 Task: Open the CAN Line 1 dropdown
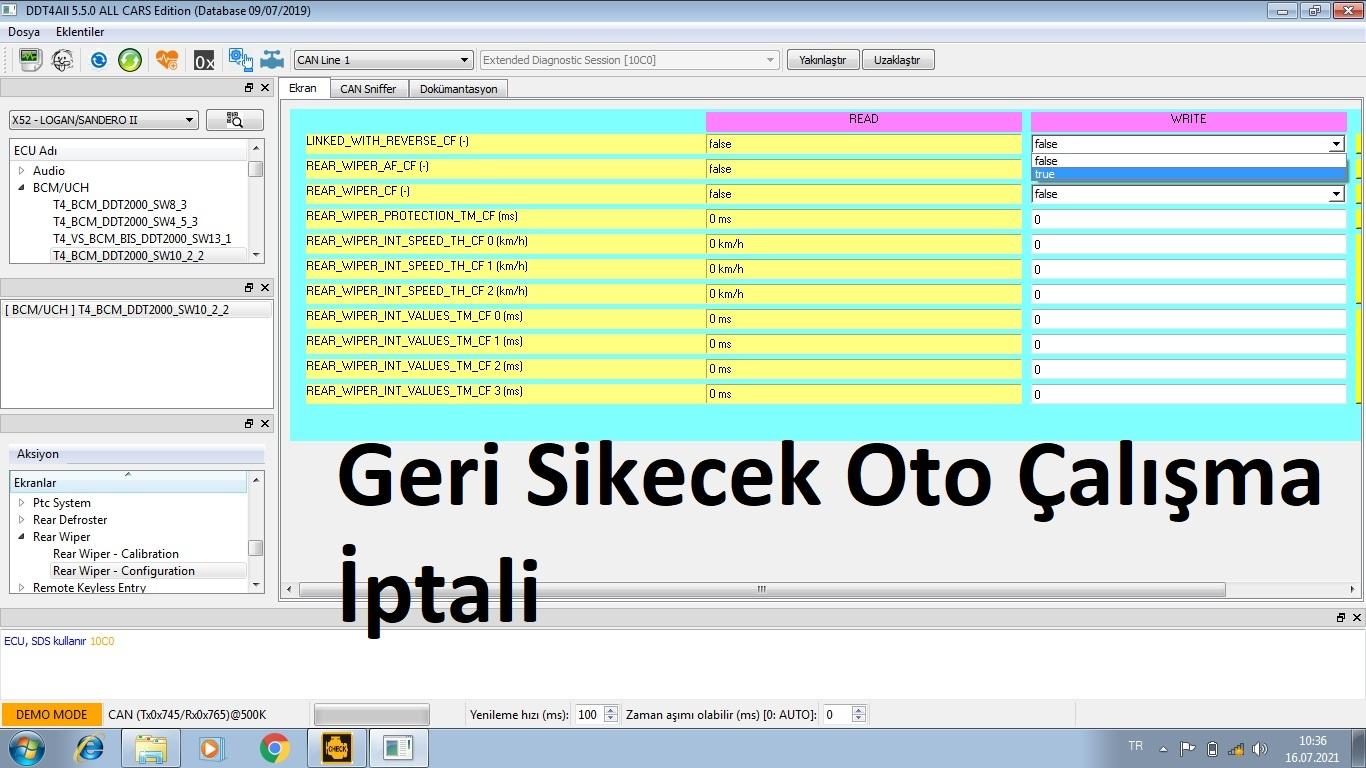point(464,60)
